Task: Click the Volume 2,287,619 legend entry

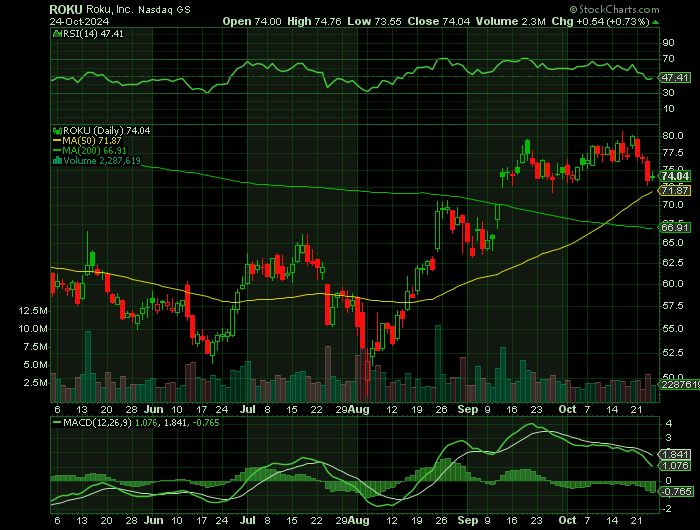Action: 102,161
